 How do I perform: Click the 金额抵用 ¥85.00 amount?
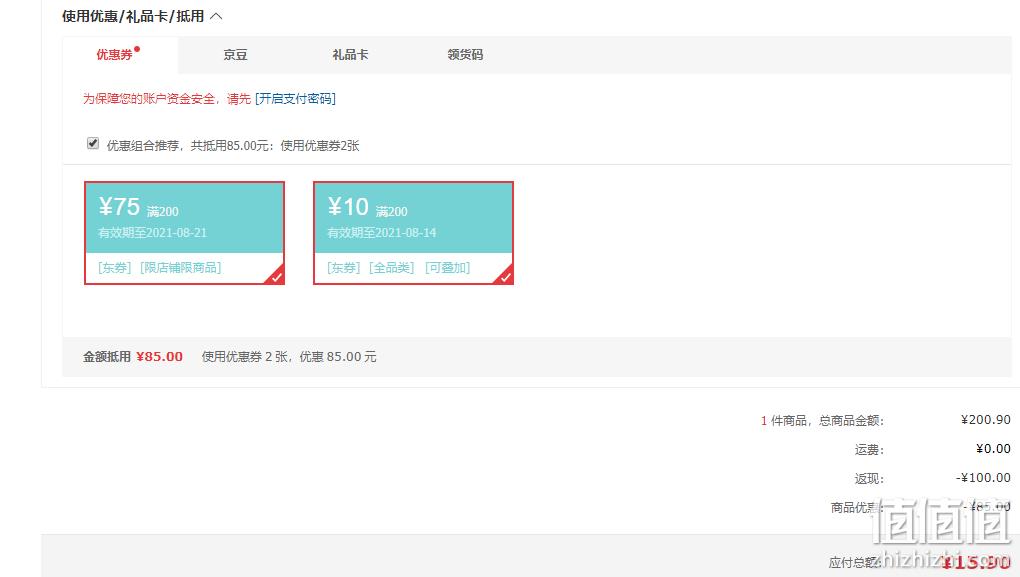(159, 356)
